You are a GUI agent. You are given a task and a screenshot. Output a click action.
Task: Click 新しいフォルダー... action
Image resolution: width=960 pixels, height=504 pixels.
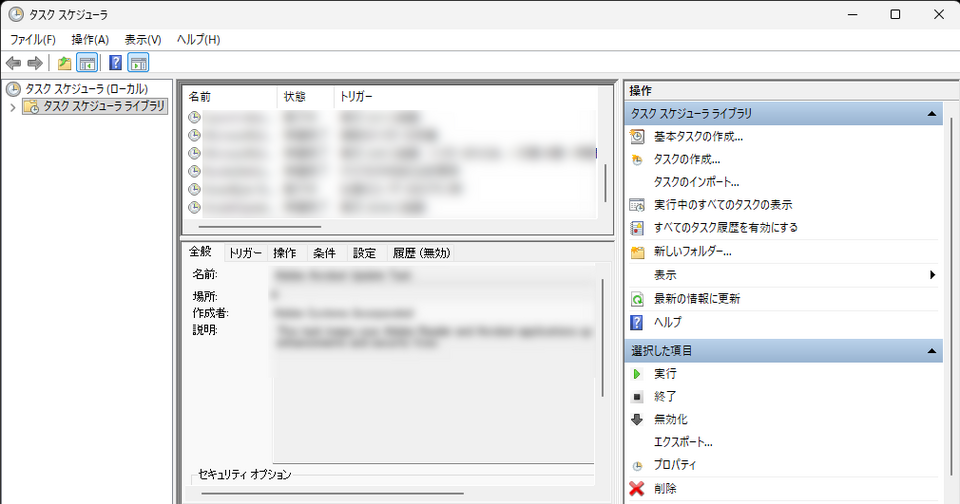(692, 252)
